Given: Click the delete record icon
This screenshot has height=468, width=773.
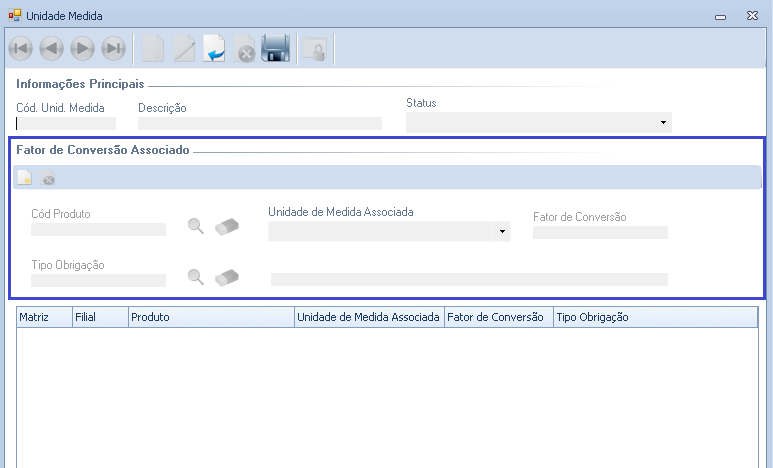Looking at the screenshot, I should click(245, 48).
